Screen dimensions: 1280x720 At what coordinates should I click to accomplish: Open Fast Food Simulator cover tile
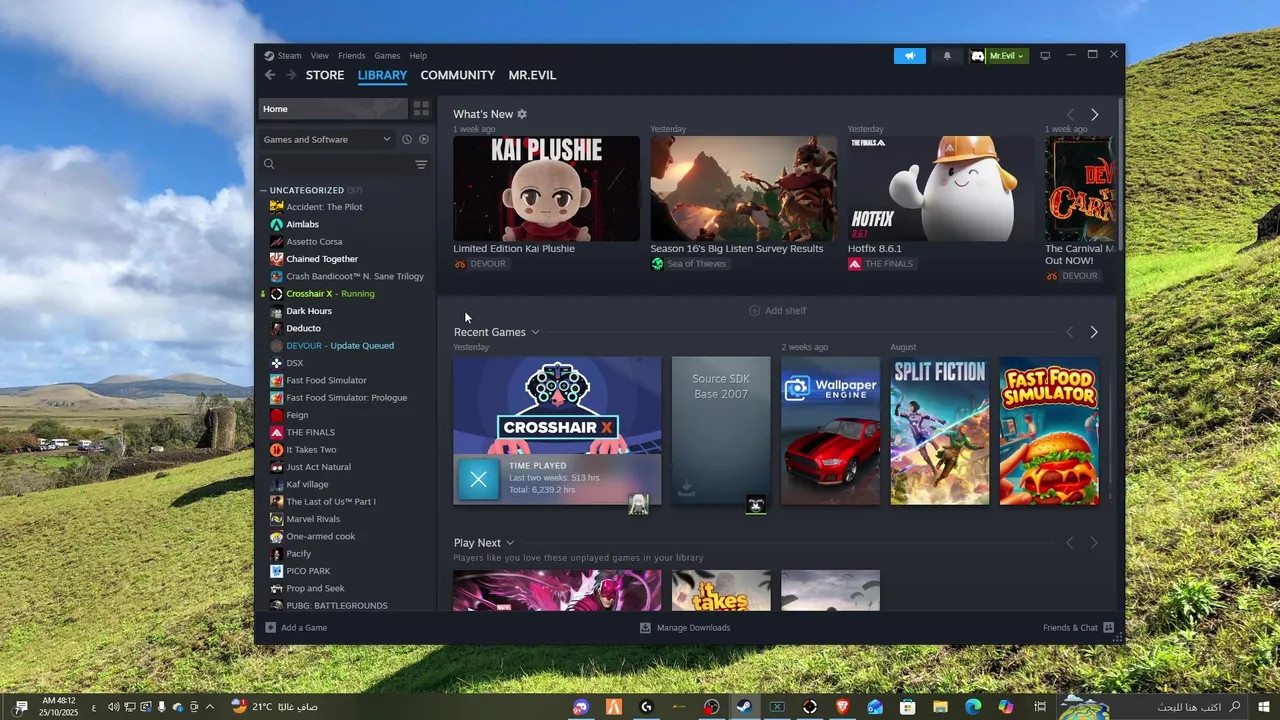pos(1049,431)
